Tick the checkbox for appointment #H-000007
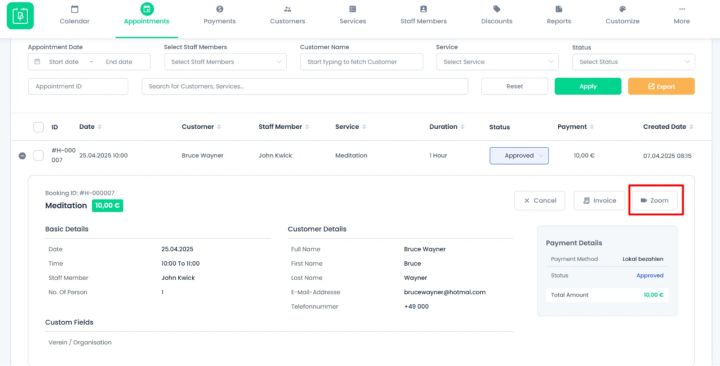 click(x=39, y=156)
